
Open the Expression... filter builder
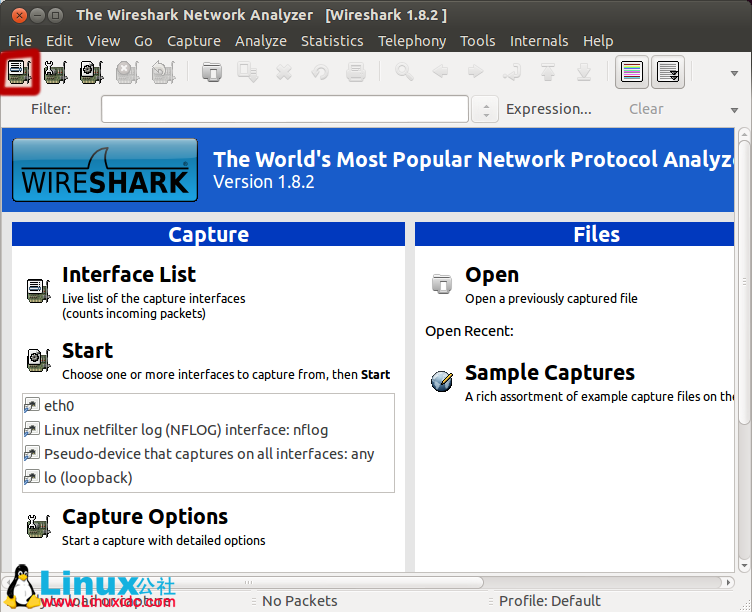tap(549, 109)
